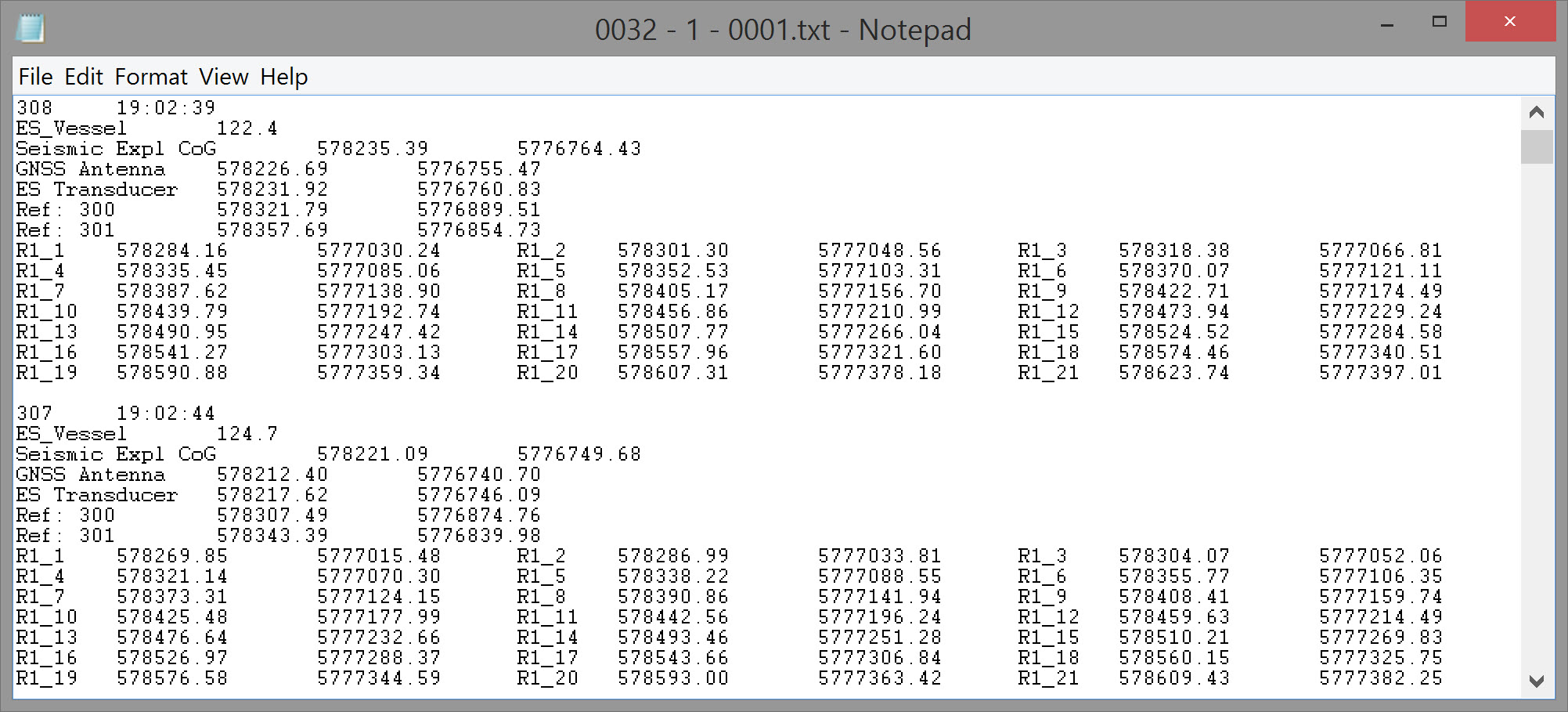Click the R1_12 value 578473.94

[1174, 311]
